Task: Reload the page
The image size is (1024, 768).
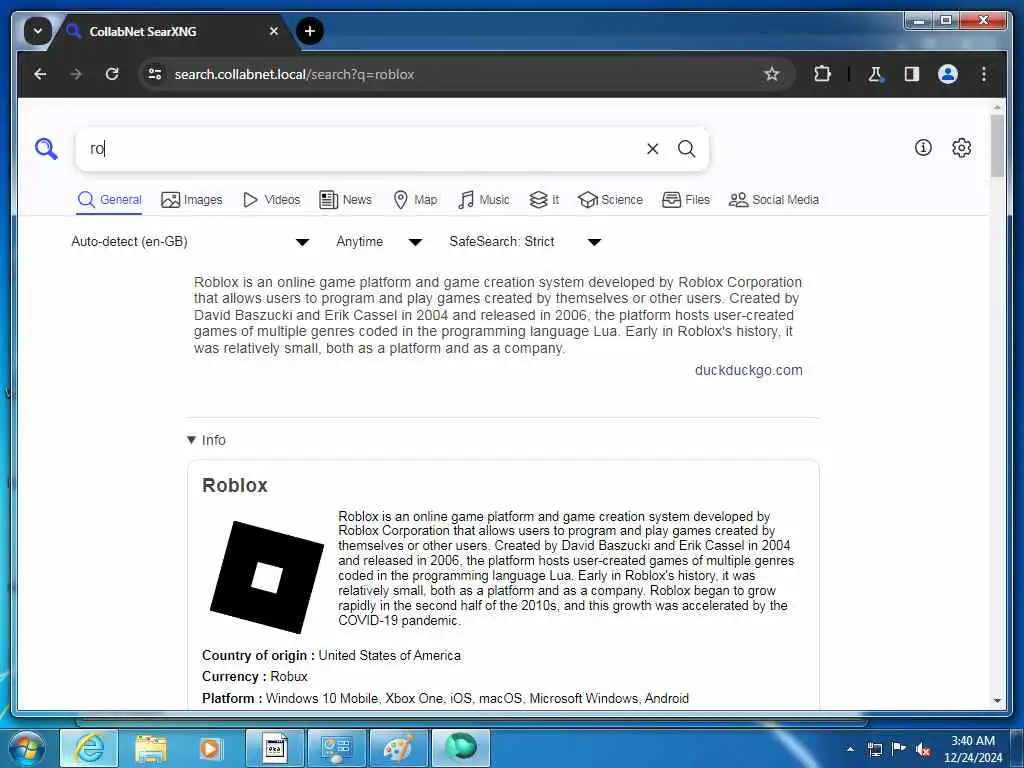Action: pyautogui.click(x=112, y=74)
